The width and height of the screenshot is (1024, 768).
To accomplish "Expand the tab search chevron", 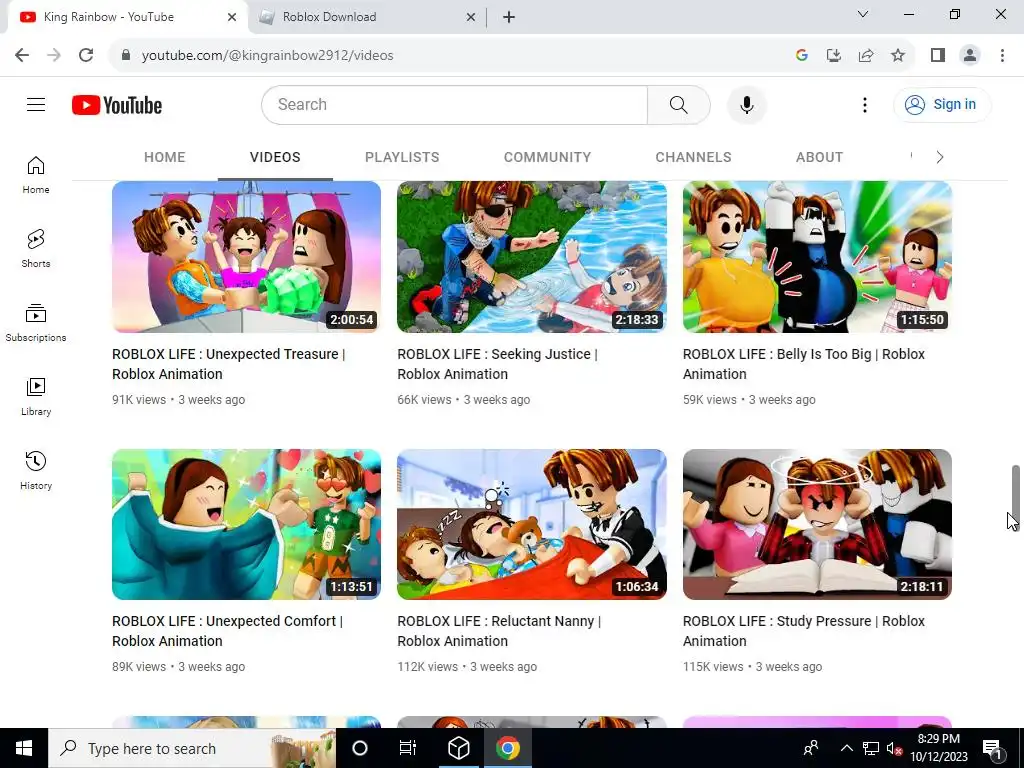I will [x=863, y=14].
